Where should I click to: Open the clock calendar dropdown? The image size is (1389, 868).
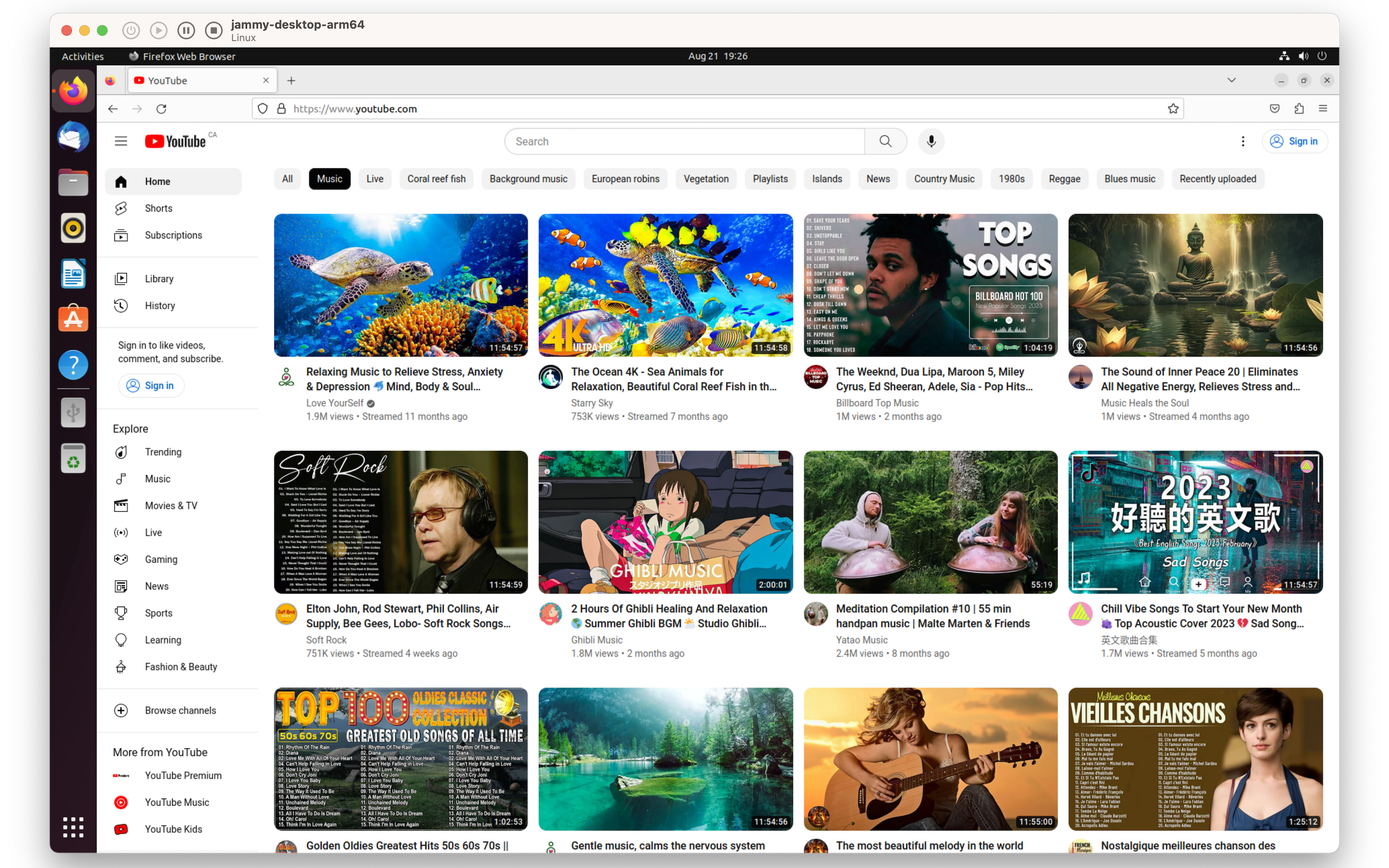coord(718,55)
